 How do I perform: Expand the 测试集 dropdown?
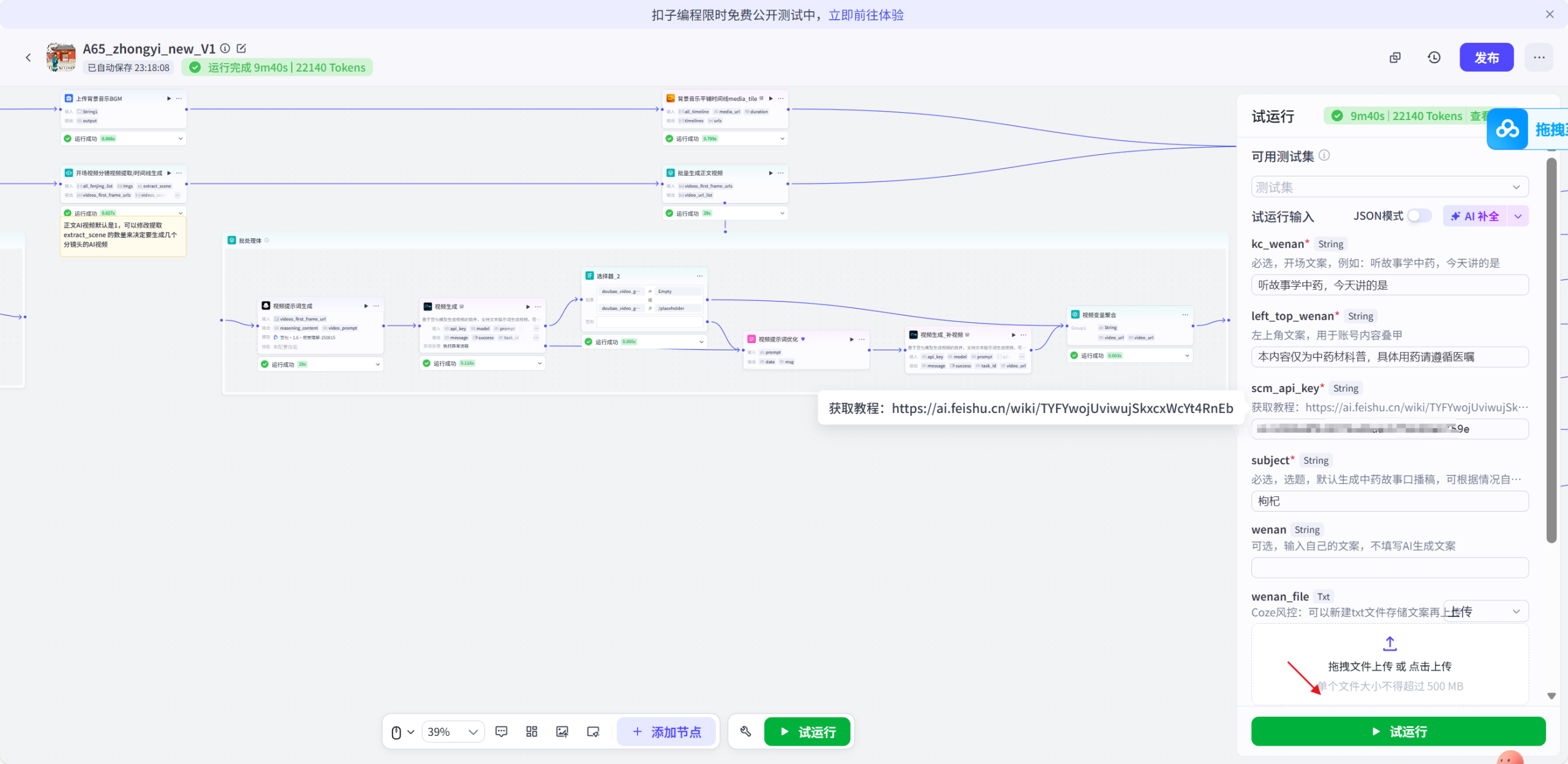click(1389, 187)
